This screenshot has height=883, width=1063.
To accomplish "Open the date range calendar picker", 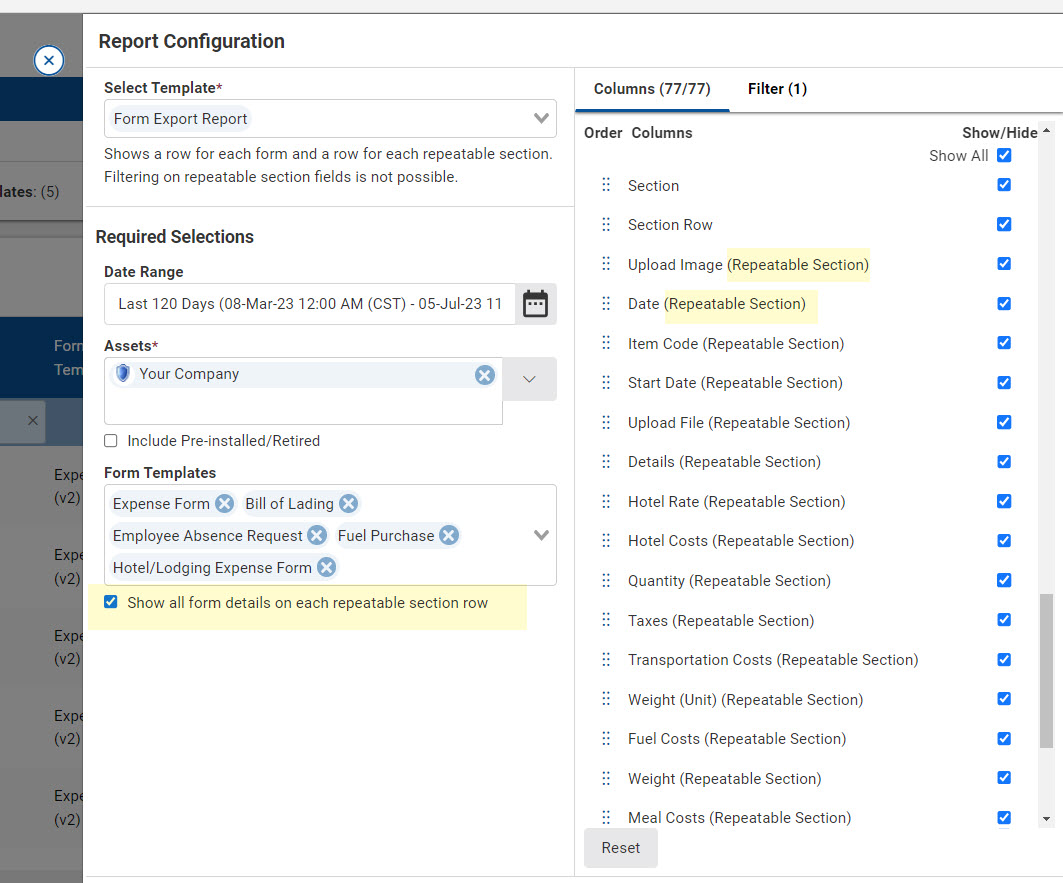I will [x=536, y=304].
